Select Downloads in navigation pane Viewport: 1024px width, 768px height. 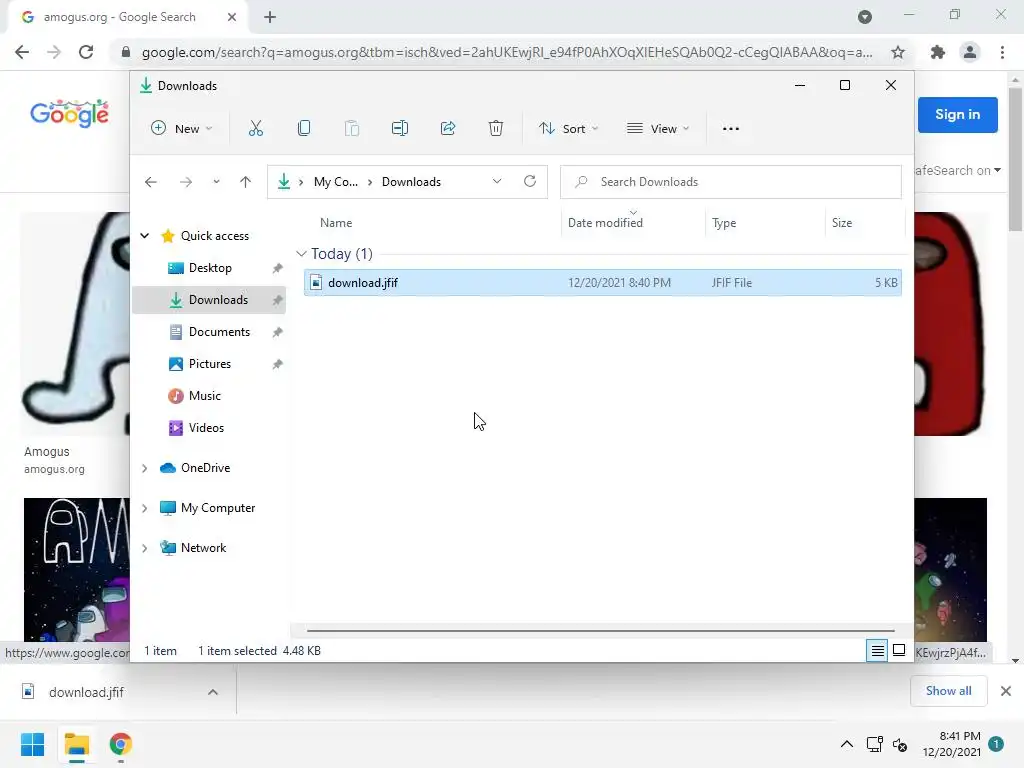point(209,300)
